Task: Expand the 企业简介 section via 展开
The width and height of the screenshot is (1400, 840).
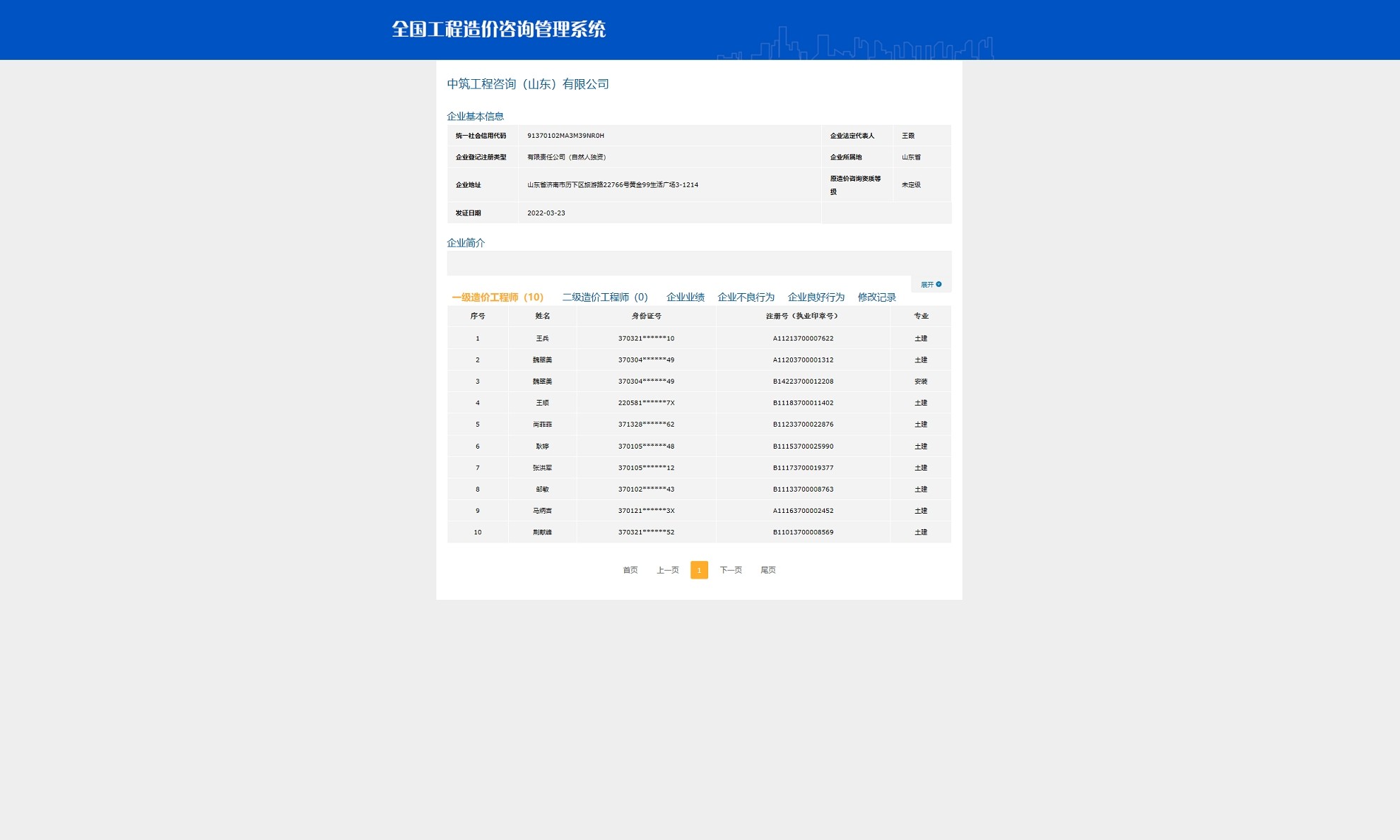Action: (927, 283)
